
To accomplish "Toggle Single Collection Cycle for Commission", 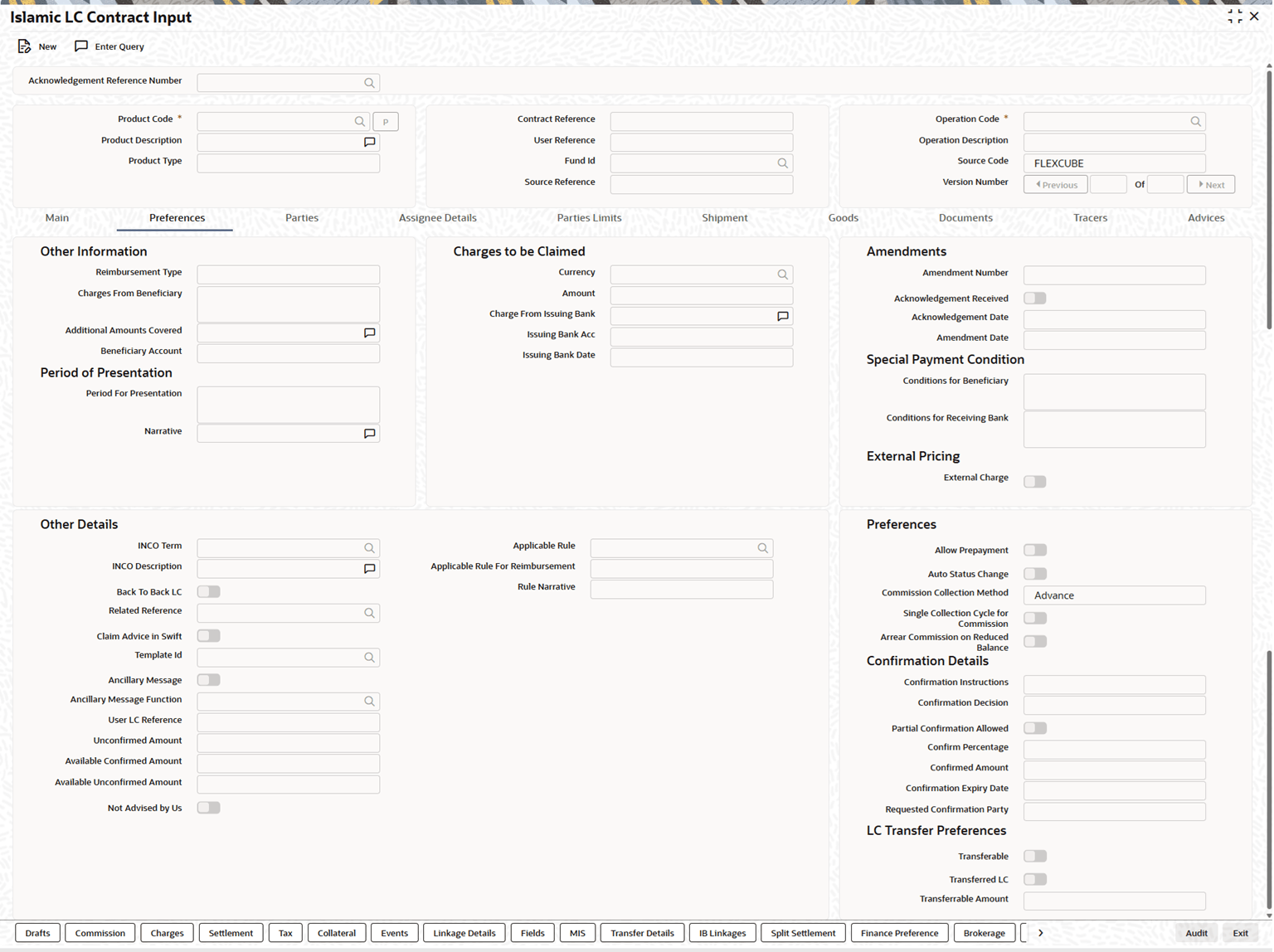I will (1034, 618).
